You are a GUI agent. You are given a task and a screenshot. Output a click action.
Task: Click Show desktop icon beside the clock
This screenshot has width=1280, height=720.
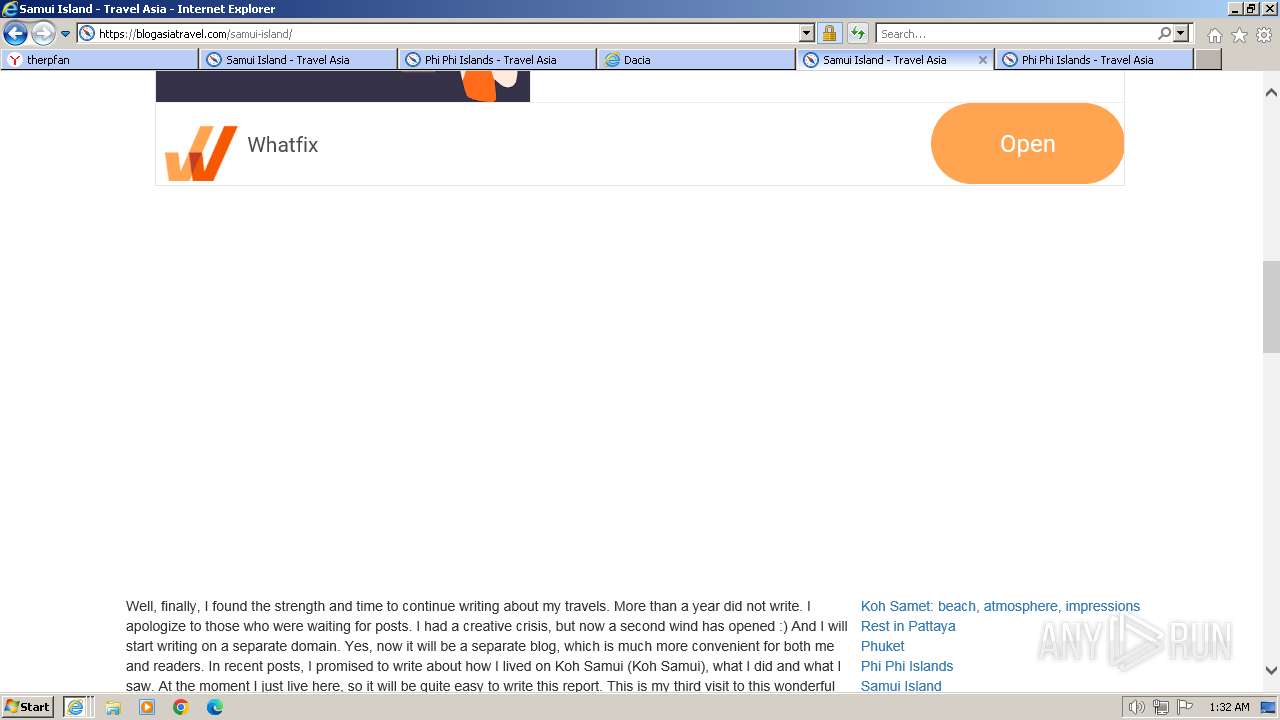point(1268,707)
